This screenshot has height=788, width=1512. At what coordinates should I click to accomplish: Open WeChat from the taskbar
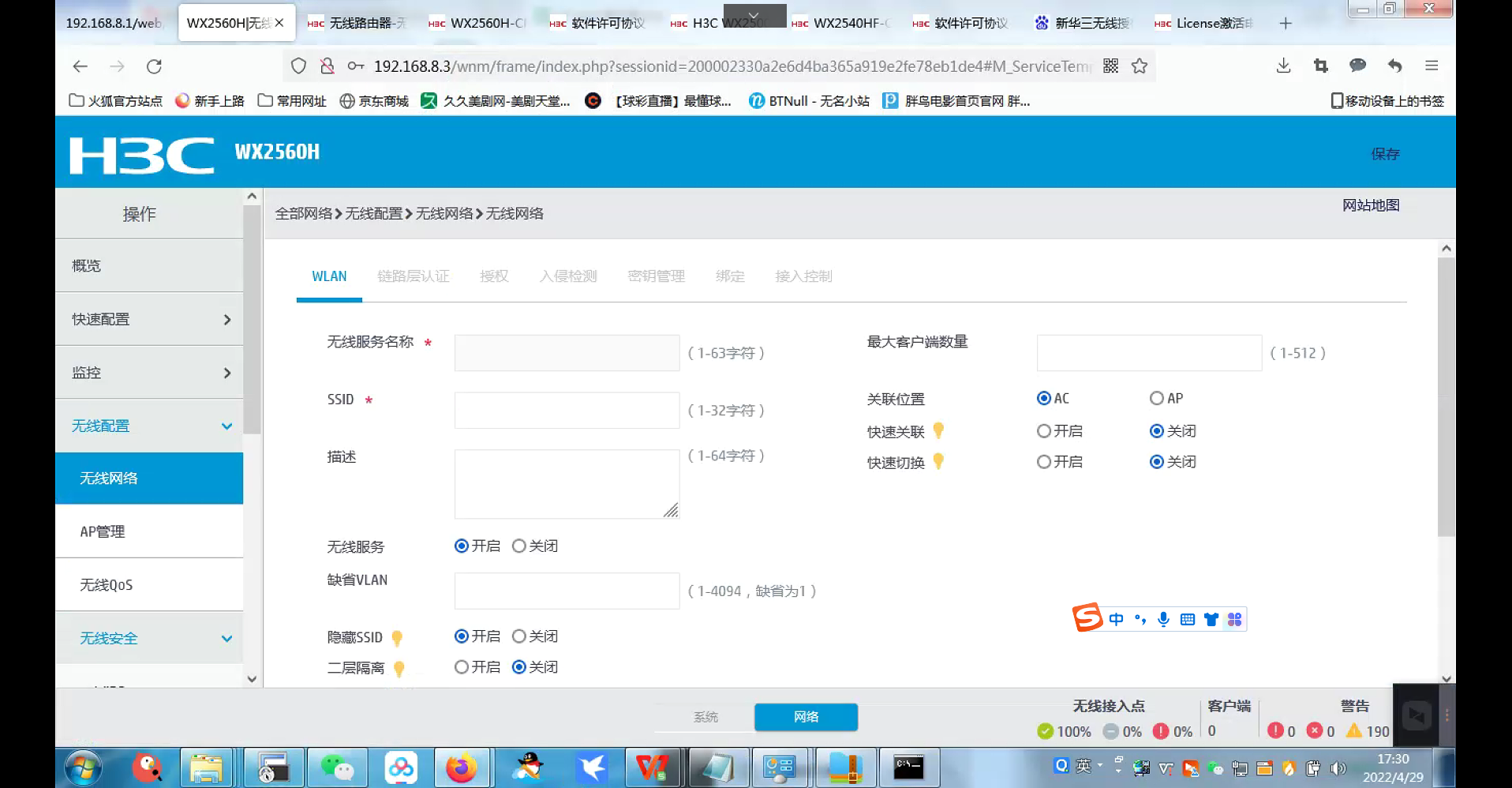point(337,767)
